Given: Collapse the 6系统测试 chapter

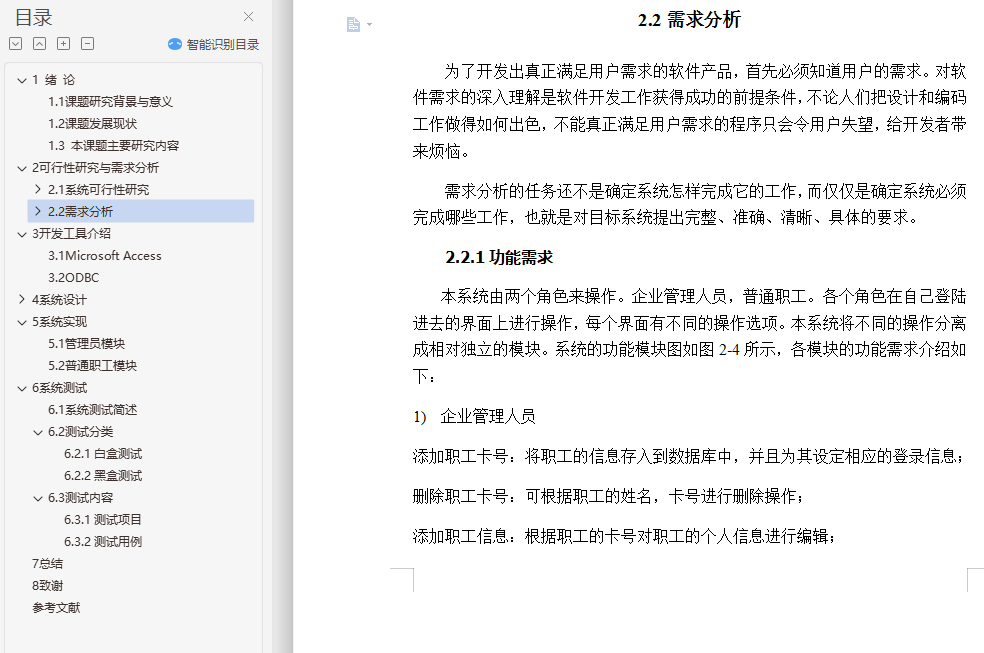Looking at the screenshot, I should coord(22,388).
